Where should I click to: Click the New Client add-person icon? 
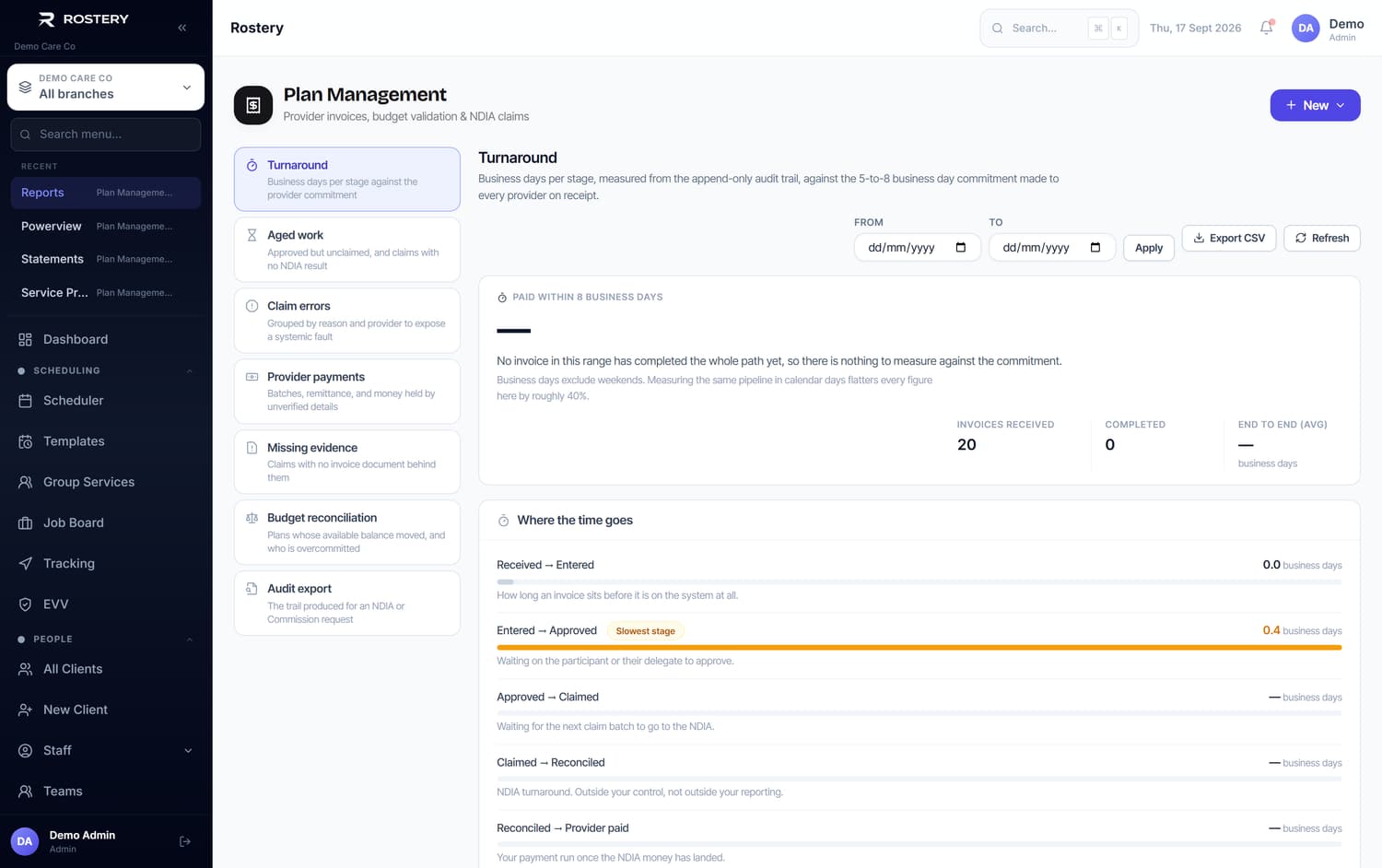(26, 710)
